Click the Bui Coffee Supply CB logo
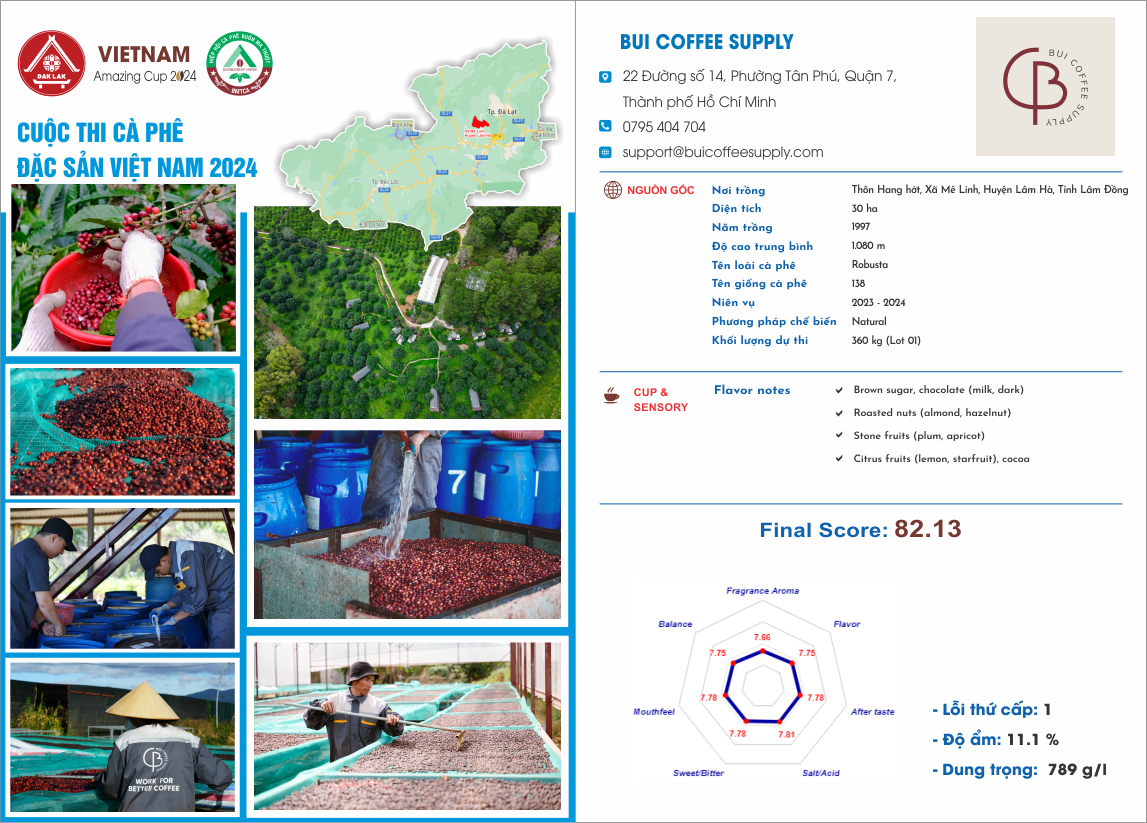Viewport: 1147px width, 823px height. point(1045,86)
